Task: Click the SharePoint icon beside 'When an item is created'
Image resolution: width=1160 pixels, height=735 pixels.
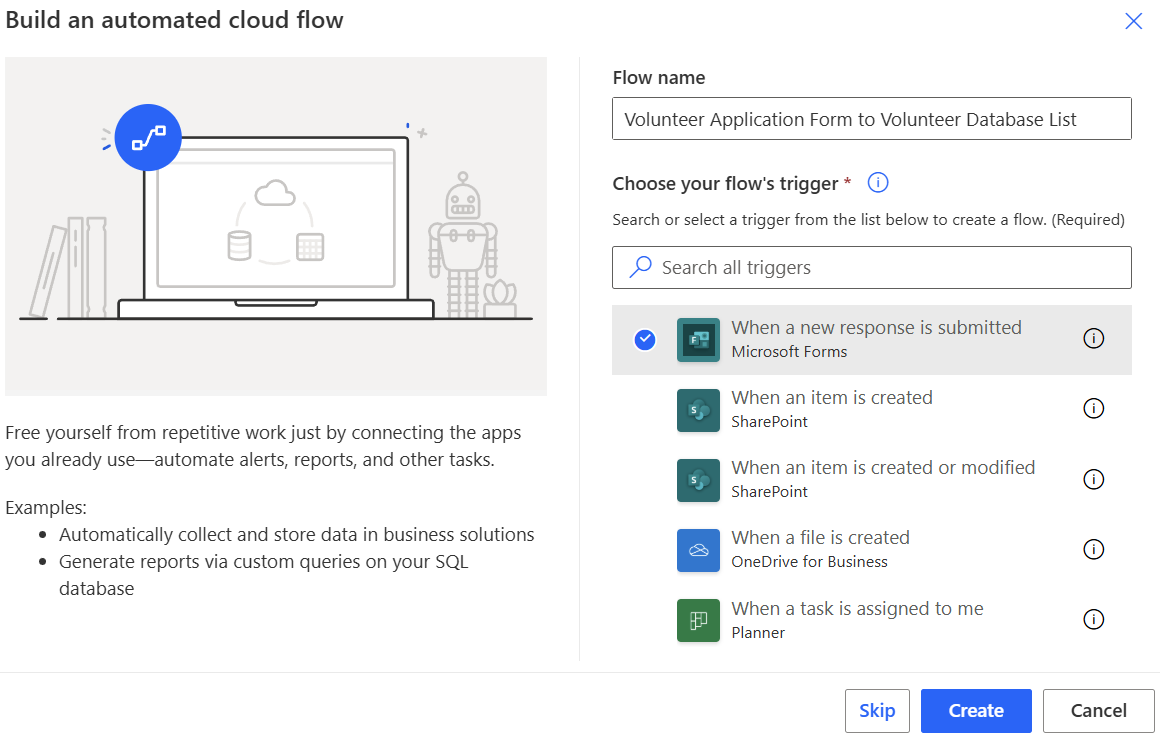Action: (697, 409)
